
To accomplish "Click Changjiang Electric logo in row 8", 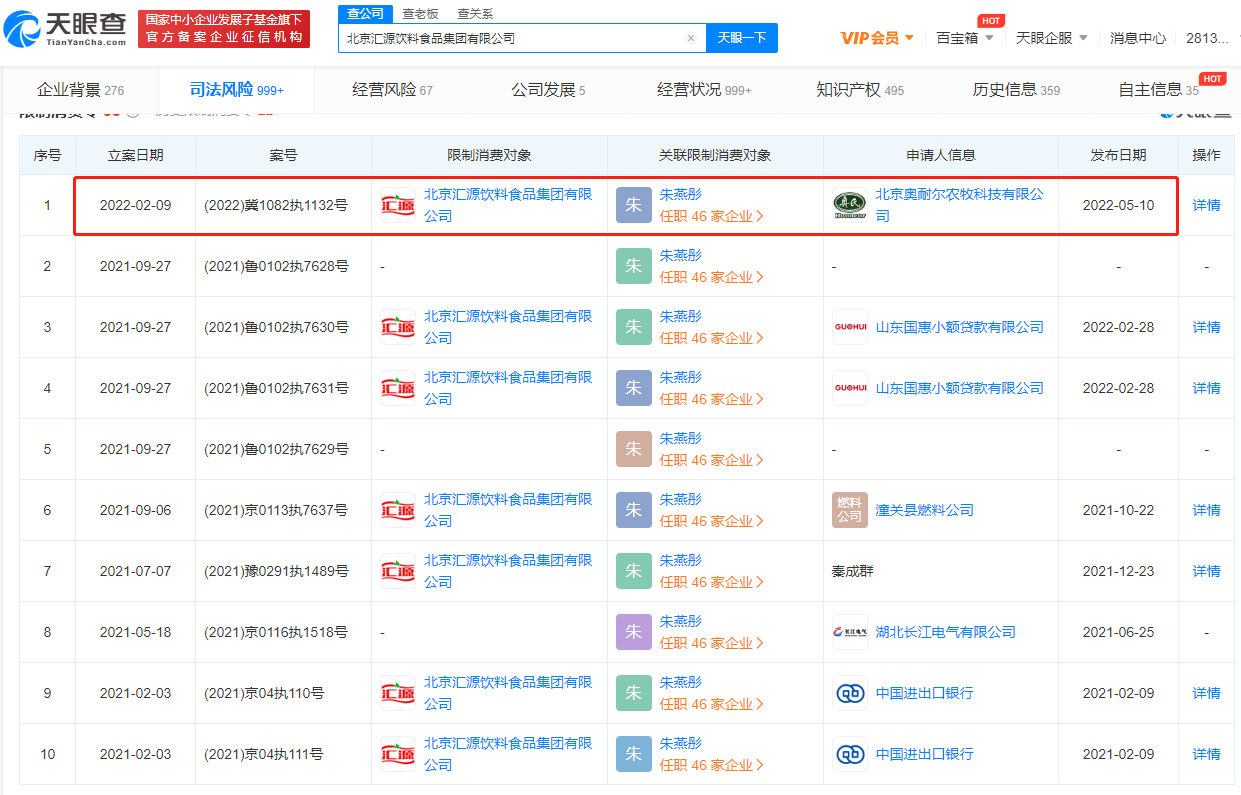I will click(850, 632).
